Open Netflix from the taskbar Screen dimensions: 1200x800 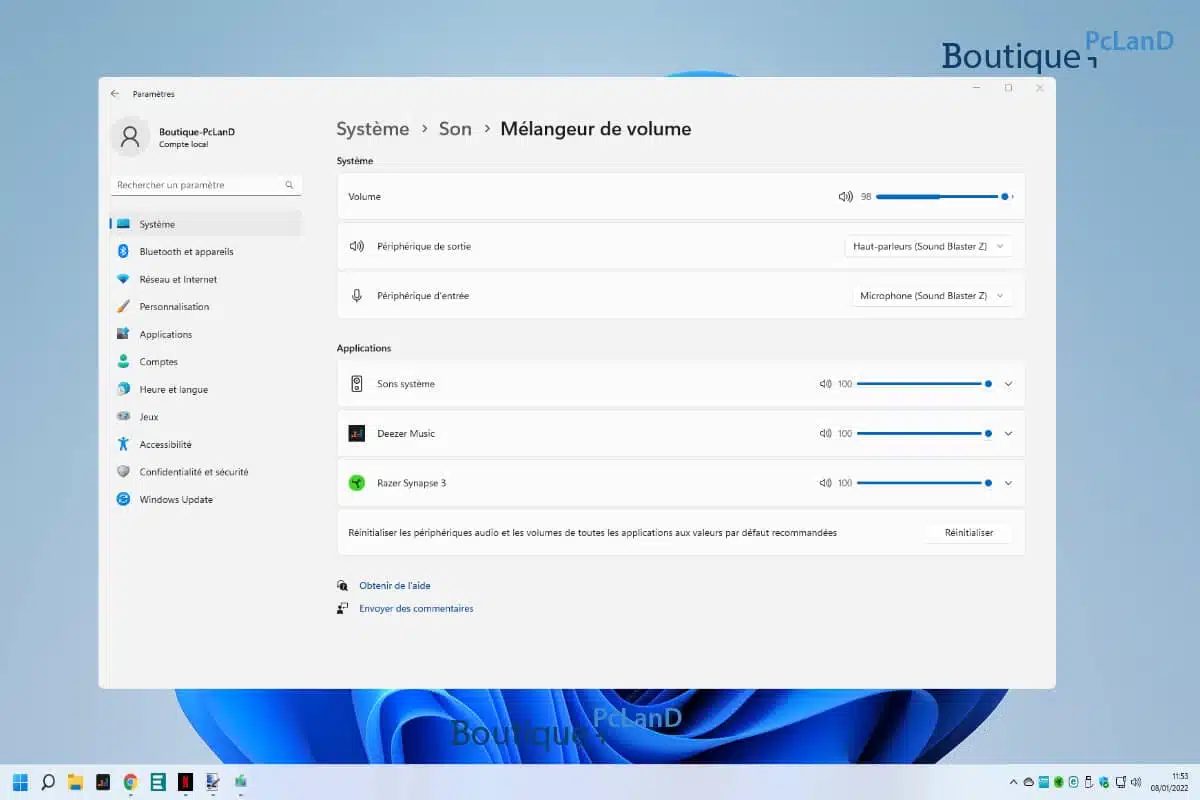(185, 782)
